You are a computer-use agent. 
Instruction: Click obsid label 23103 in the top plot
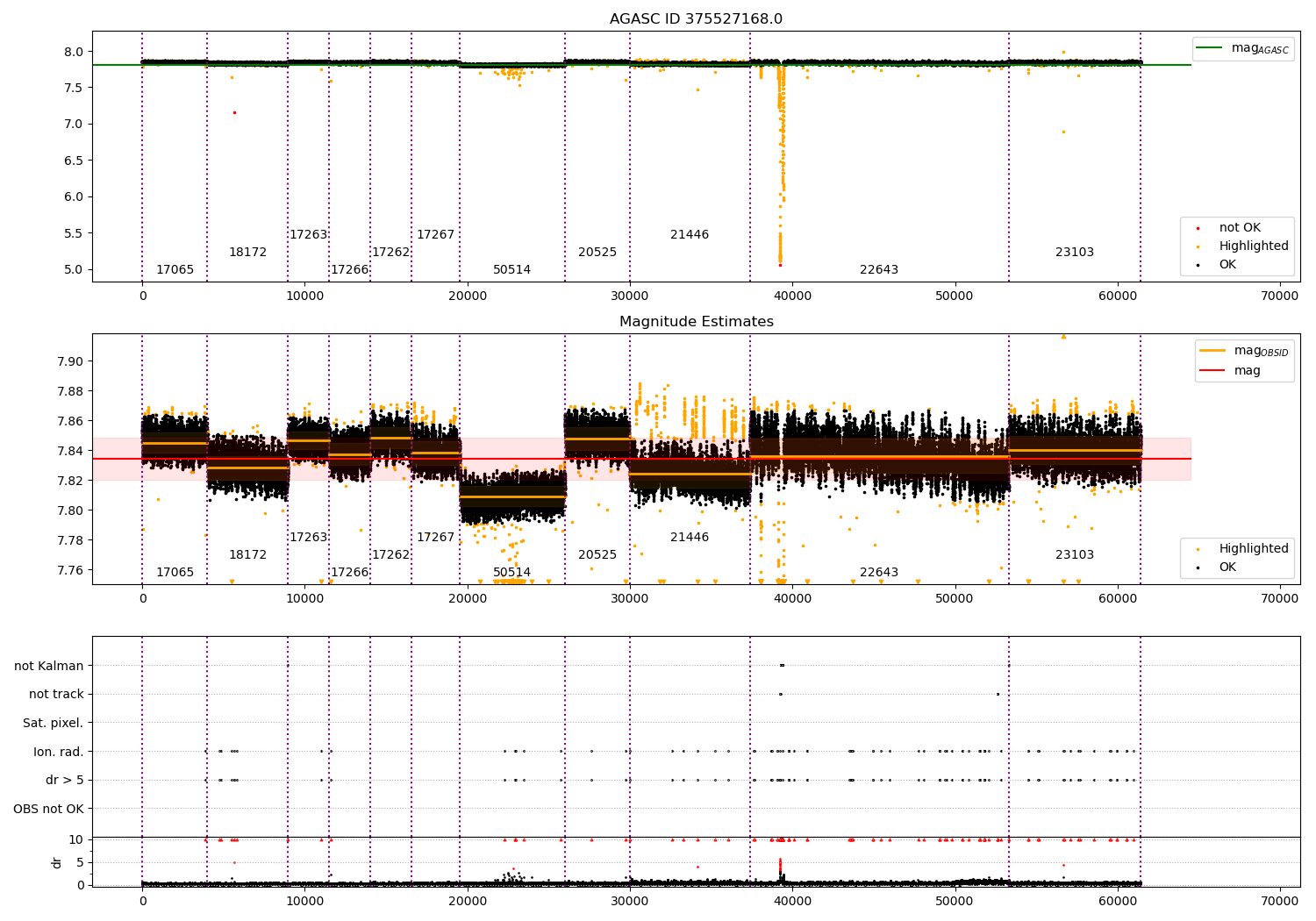[x=1075, y=253]
